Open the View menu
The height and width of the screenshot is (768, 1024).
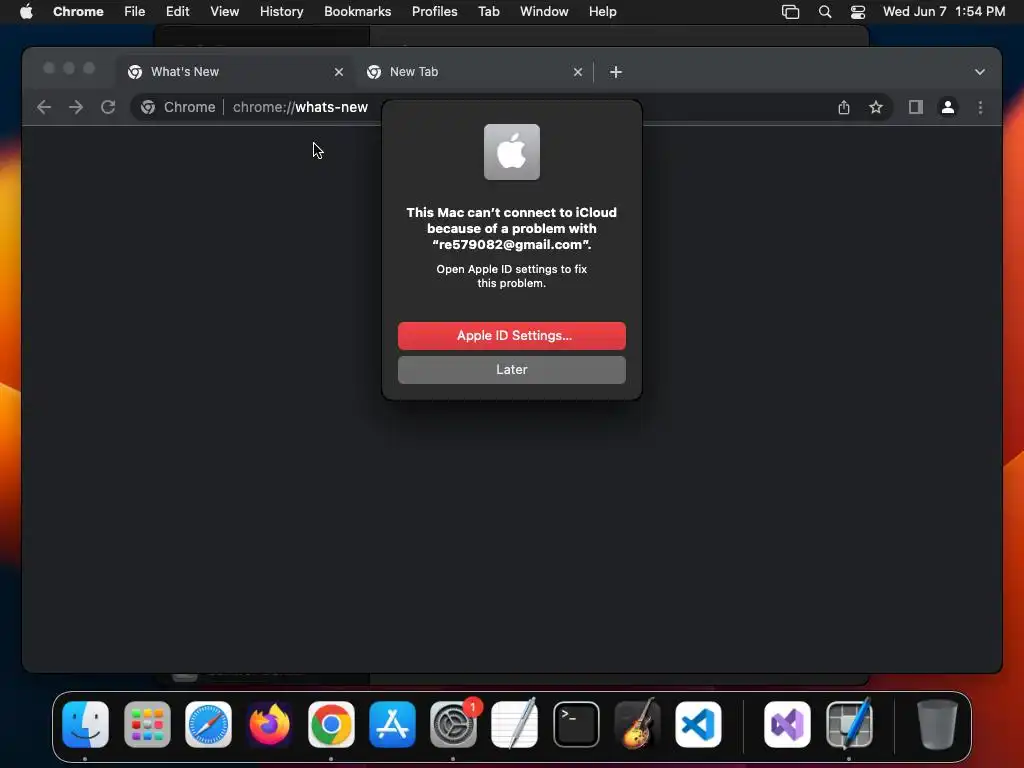click(224, 11)
